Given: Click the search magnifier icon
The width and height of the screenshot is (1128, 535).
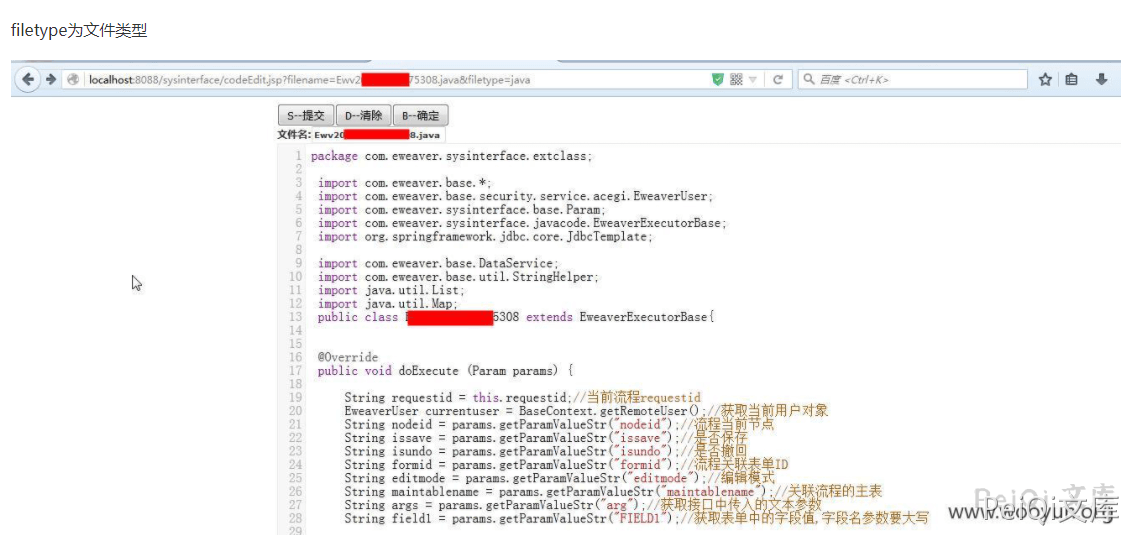Looking at the screenshot, I should pos(807,80).
